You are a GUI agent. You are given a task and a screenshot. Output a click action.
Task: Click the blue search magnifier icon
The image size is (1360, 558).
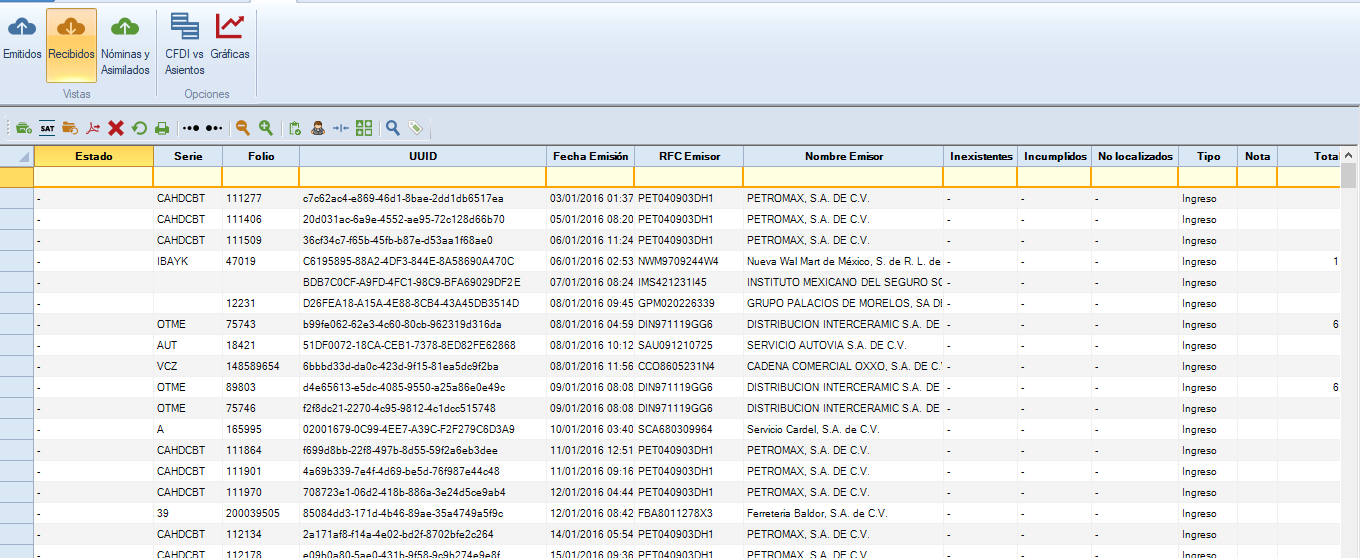click(393, 128)
